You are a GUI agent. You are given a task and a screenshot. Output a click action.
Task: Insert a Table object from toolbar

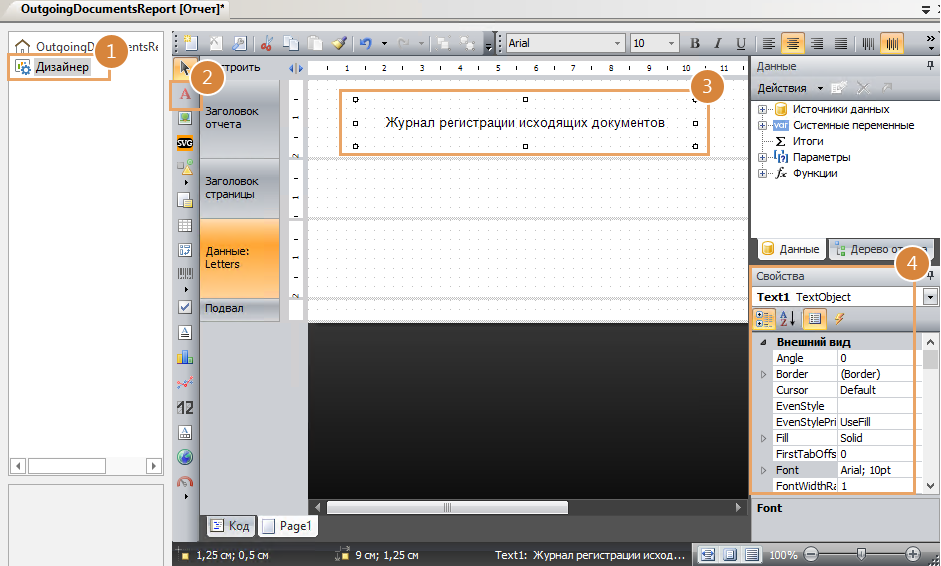pyautogui.click(x=185, y=226)
